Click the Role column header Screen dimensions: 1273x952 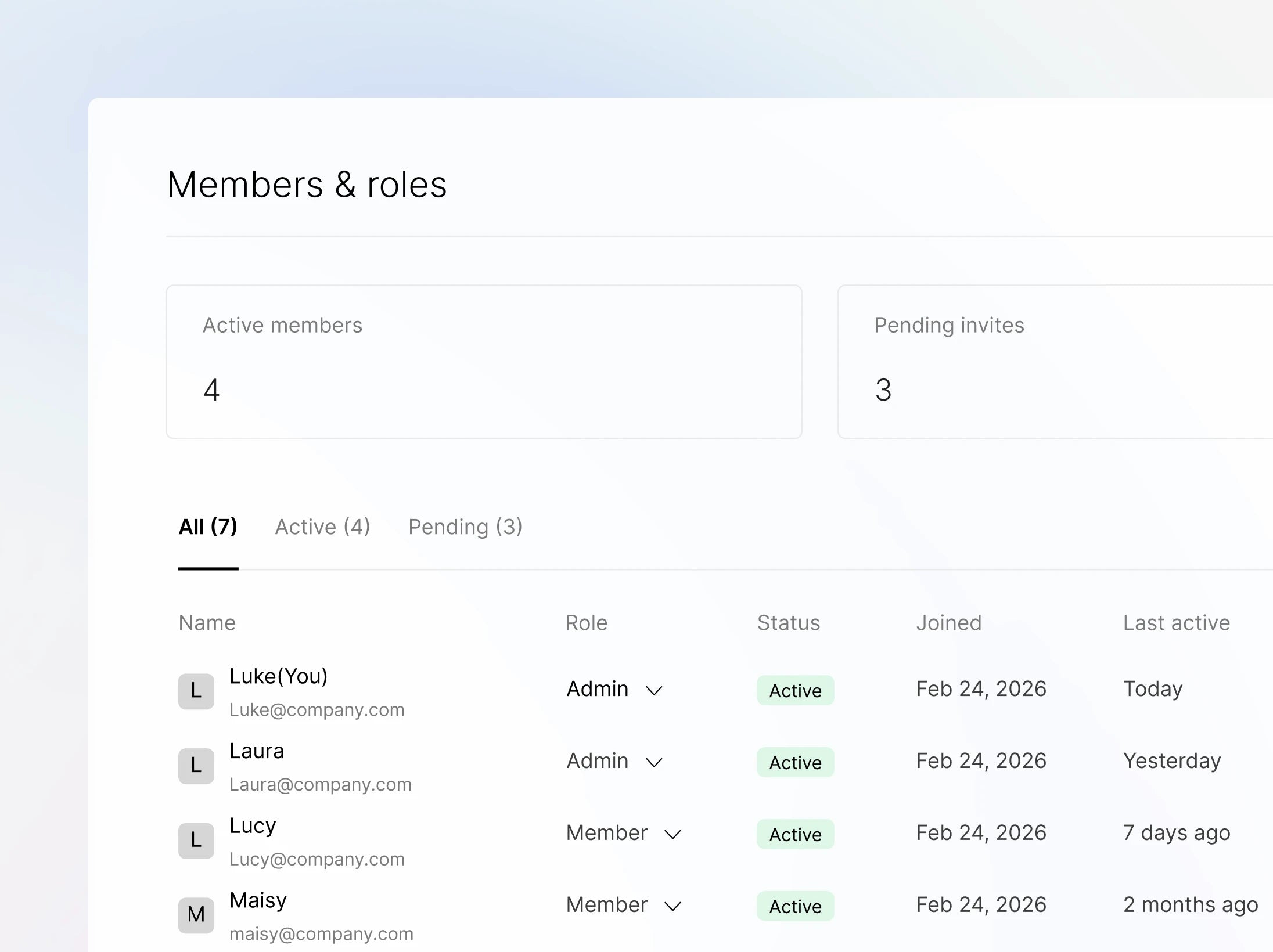point(587,623)
